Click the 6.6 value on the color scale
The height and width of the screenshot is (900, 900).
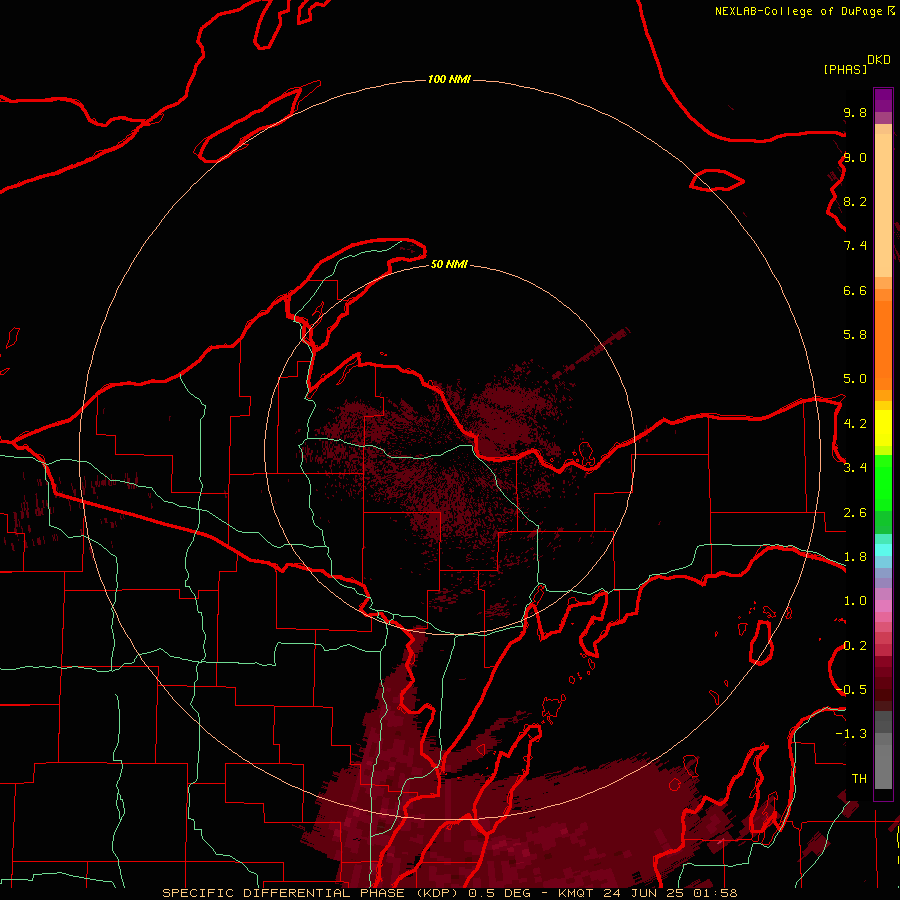click(x=855, y=290)
